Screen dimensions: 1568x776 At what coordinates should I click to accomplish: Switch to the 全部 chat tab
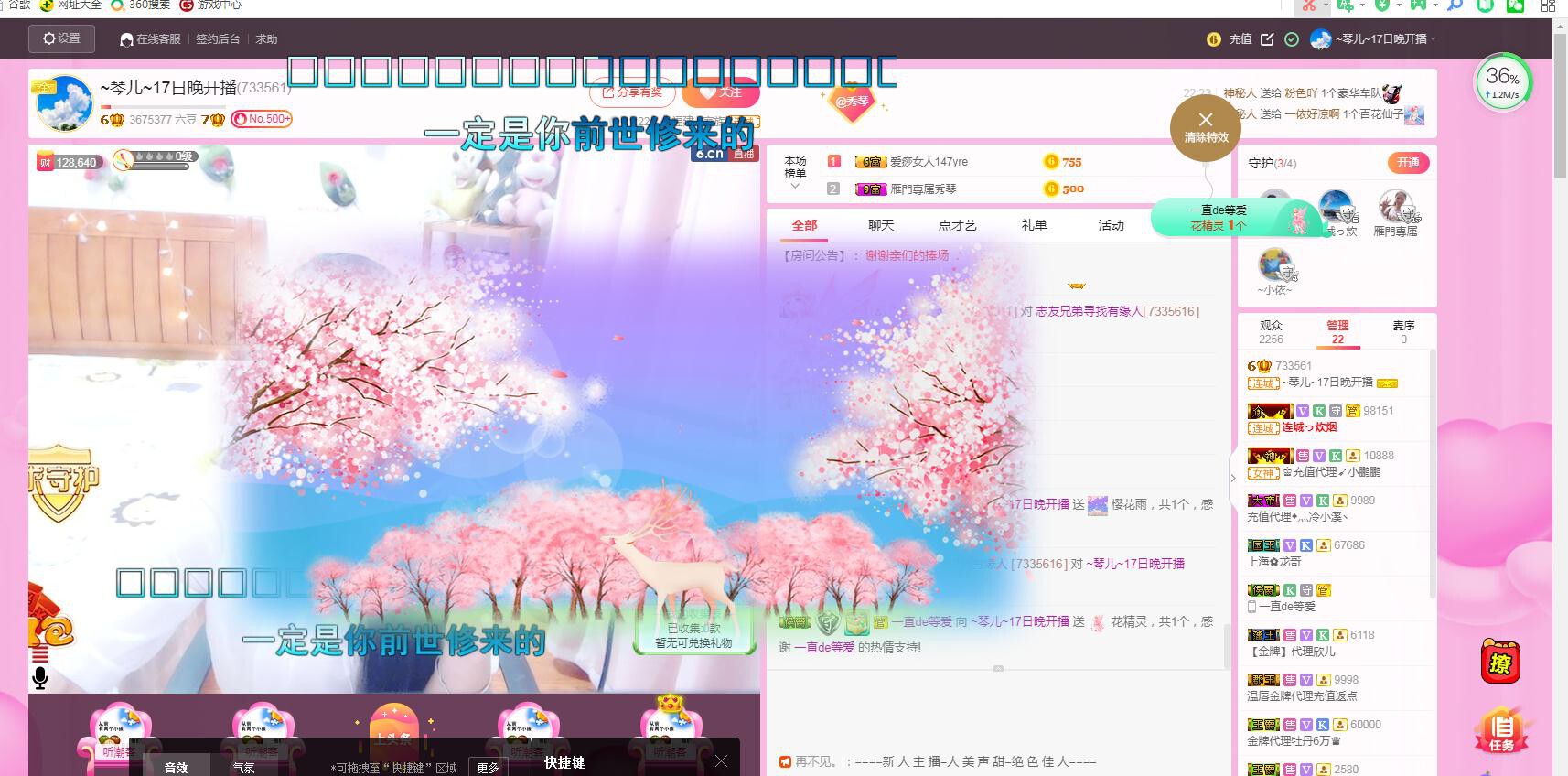coord(804,225)
